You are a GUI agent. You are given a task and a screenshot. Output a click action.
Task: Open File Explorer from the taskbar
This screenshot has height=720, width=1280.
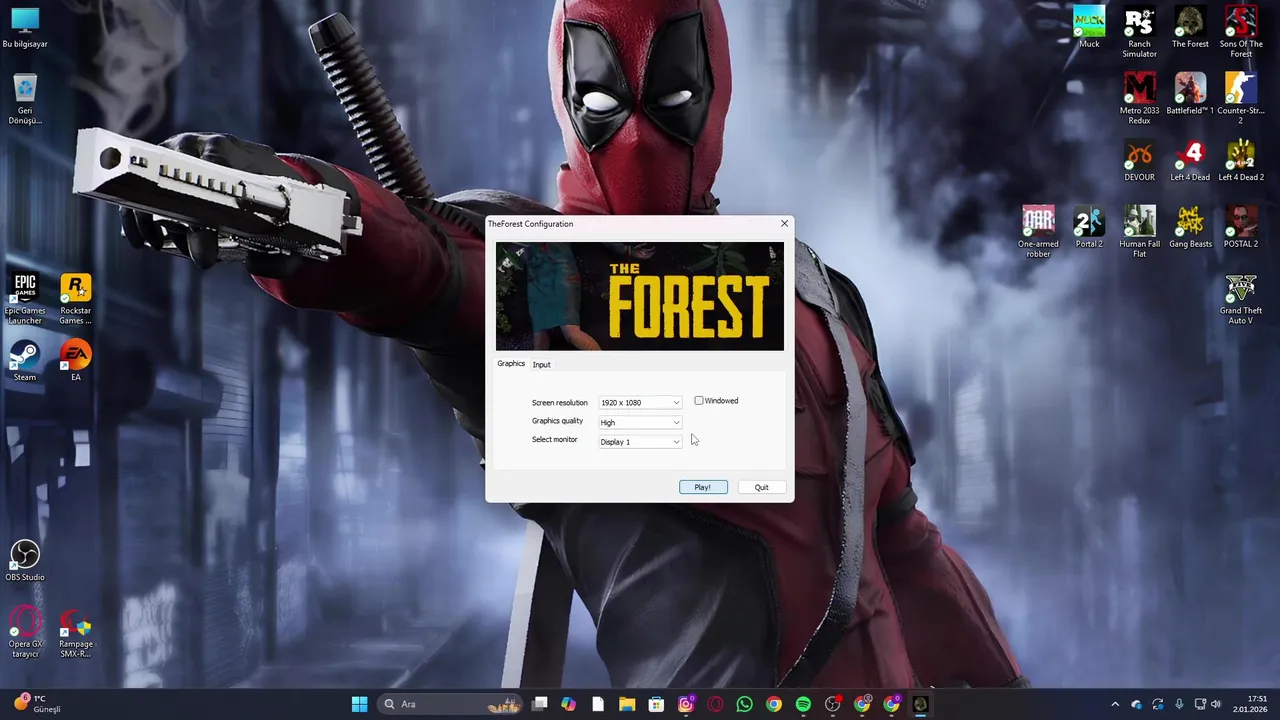coord(627,704)
